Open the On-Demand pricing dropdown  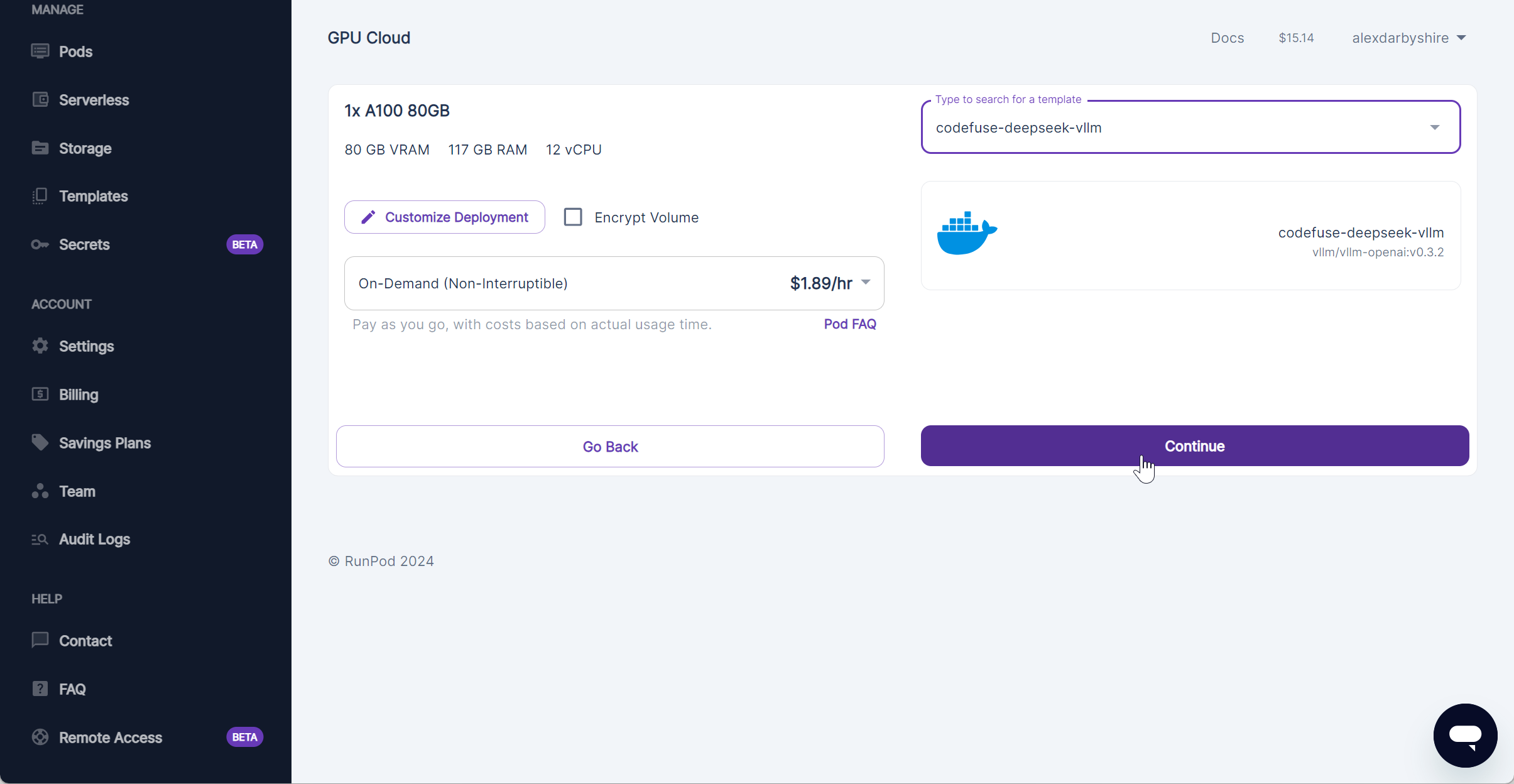pyautogui.click(x=614, y=283)
